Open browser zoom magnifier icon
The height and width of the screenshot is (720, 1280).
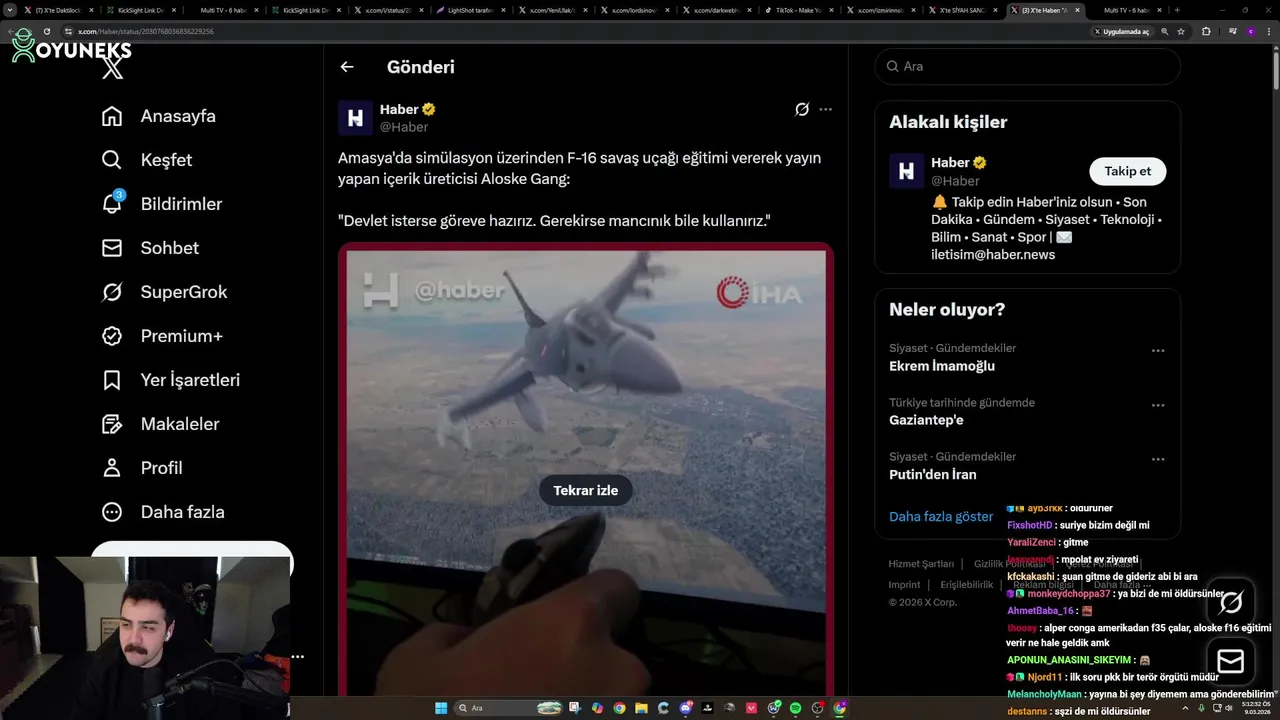(x=1164, y=32)
